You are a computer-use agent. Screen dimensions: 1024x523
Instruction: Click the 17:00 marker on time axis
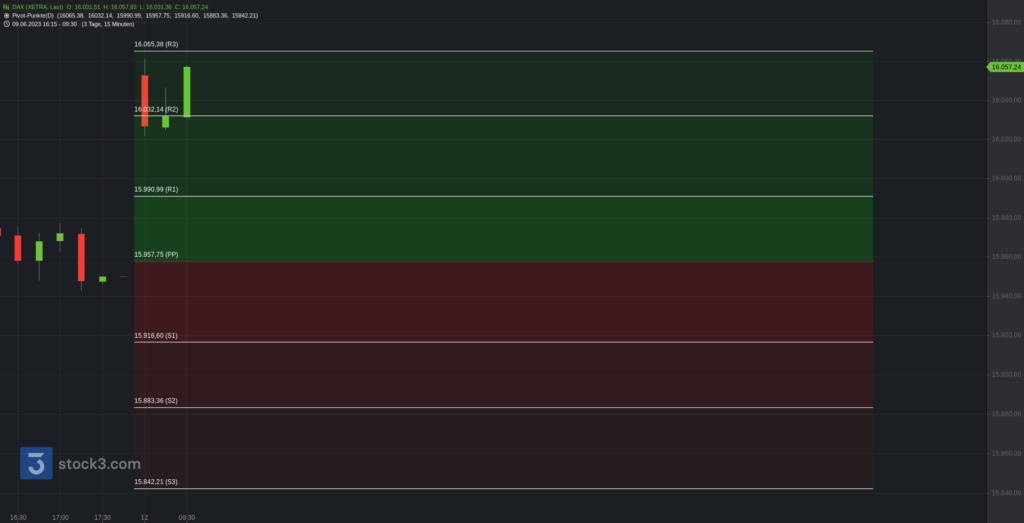(60, 517)
